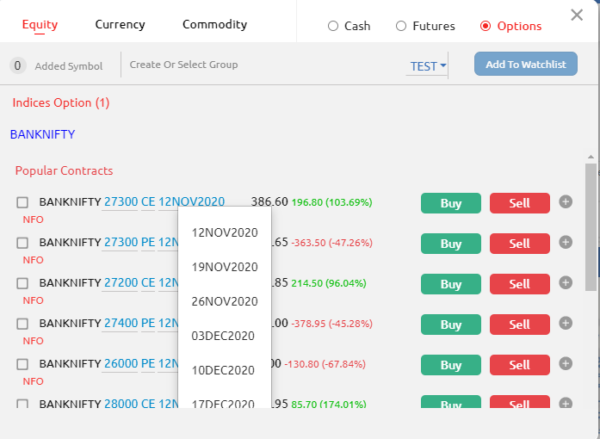Switch to the Equity tab
Screen dimensions: 600x439
point(40,24)
